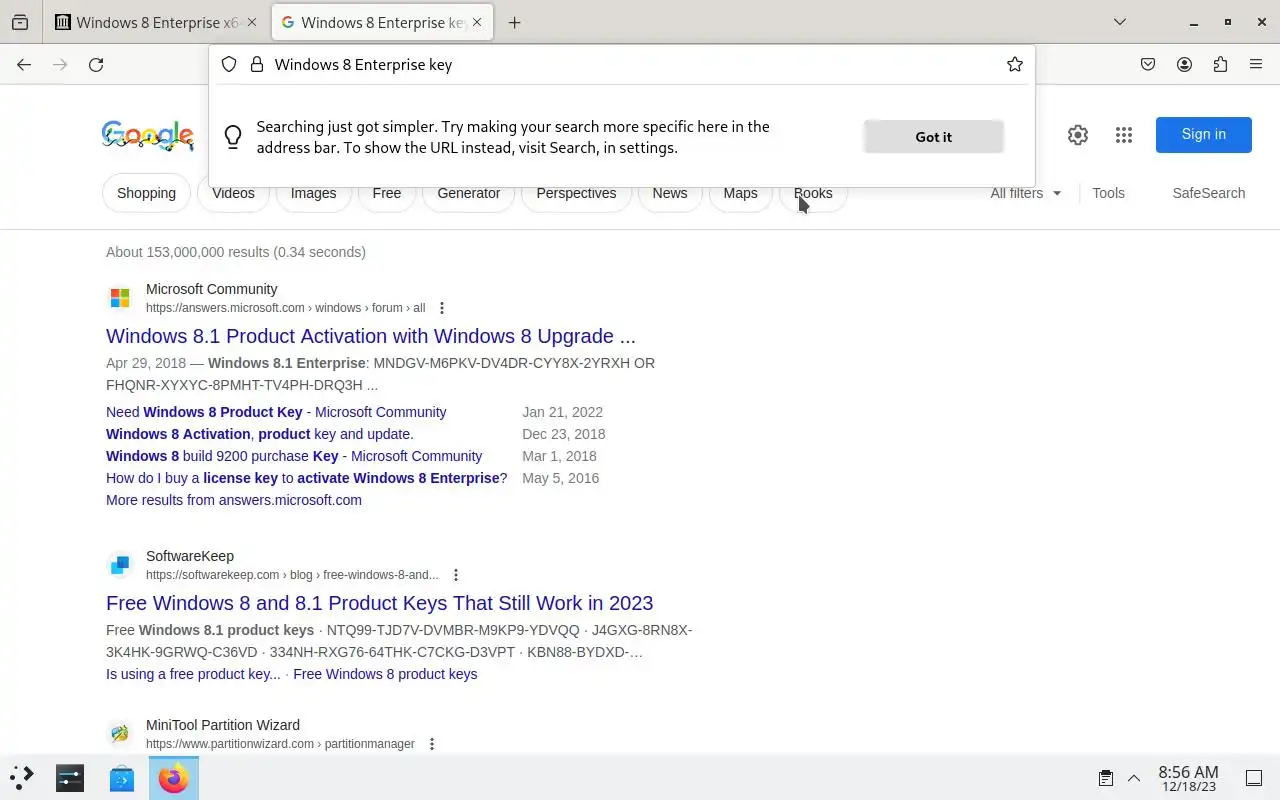
Task: Open the taskbar application launcher
Action: coord(22,777)
